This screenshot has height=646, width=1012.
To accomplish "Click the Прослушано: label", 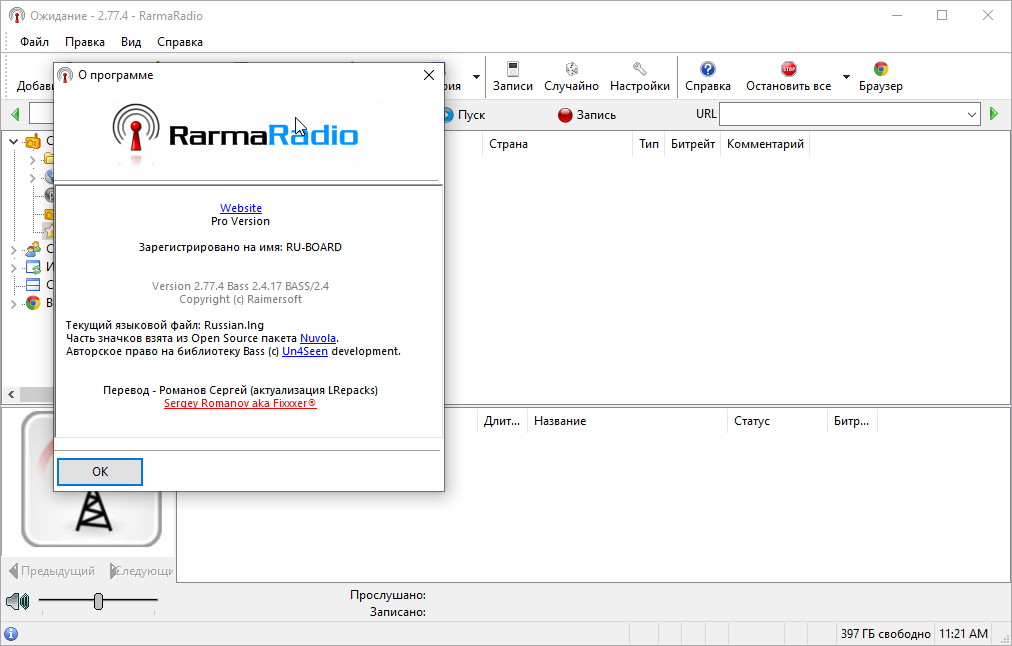I will [388, 595].
